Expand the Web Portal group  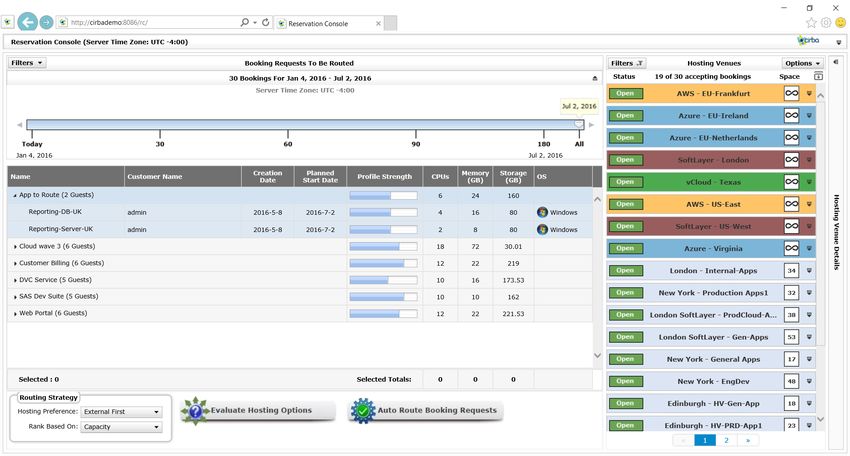pos(15,313)
